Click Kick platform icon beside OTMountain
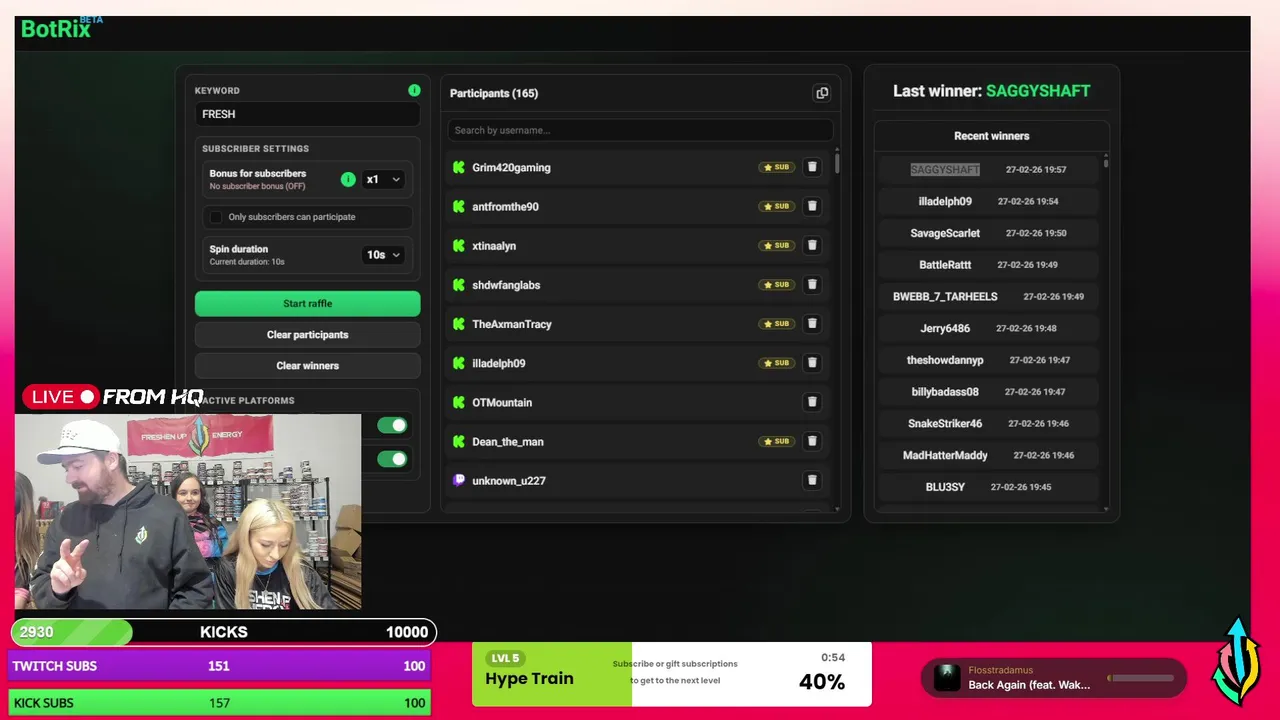Image resolution: width=1280 pixels, height=720 pixels. click(x=459, y=402)
